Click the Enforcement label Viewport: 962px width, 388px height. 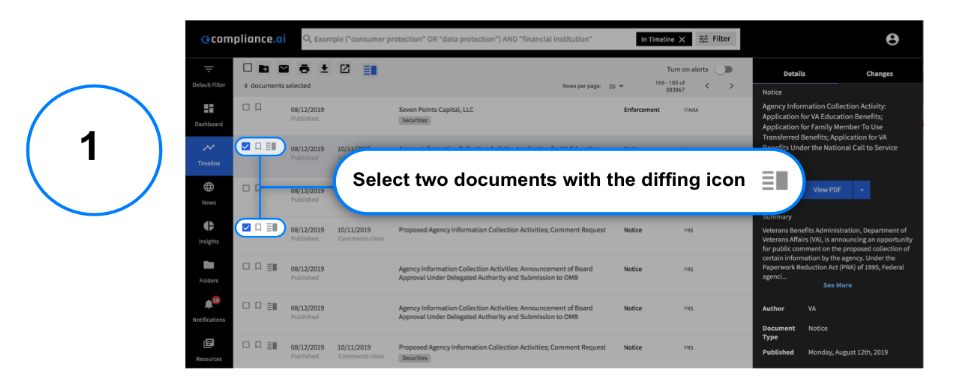coord(642,110)
